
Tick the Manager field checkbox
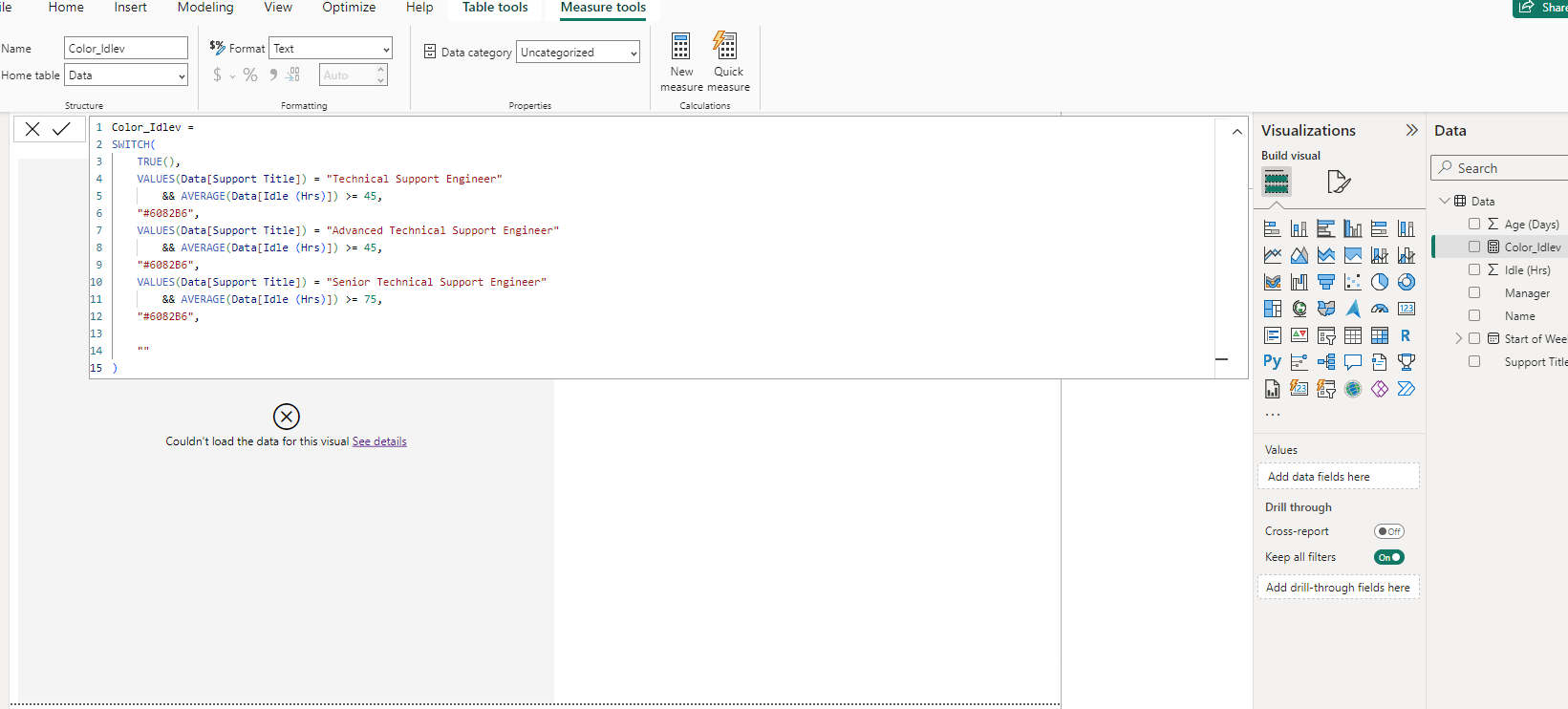(x=1474, y=292)
